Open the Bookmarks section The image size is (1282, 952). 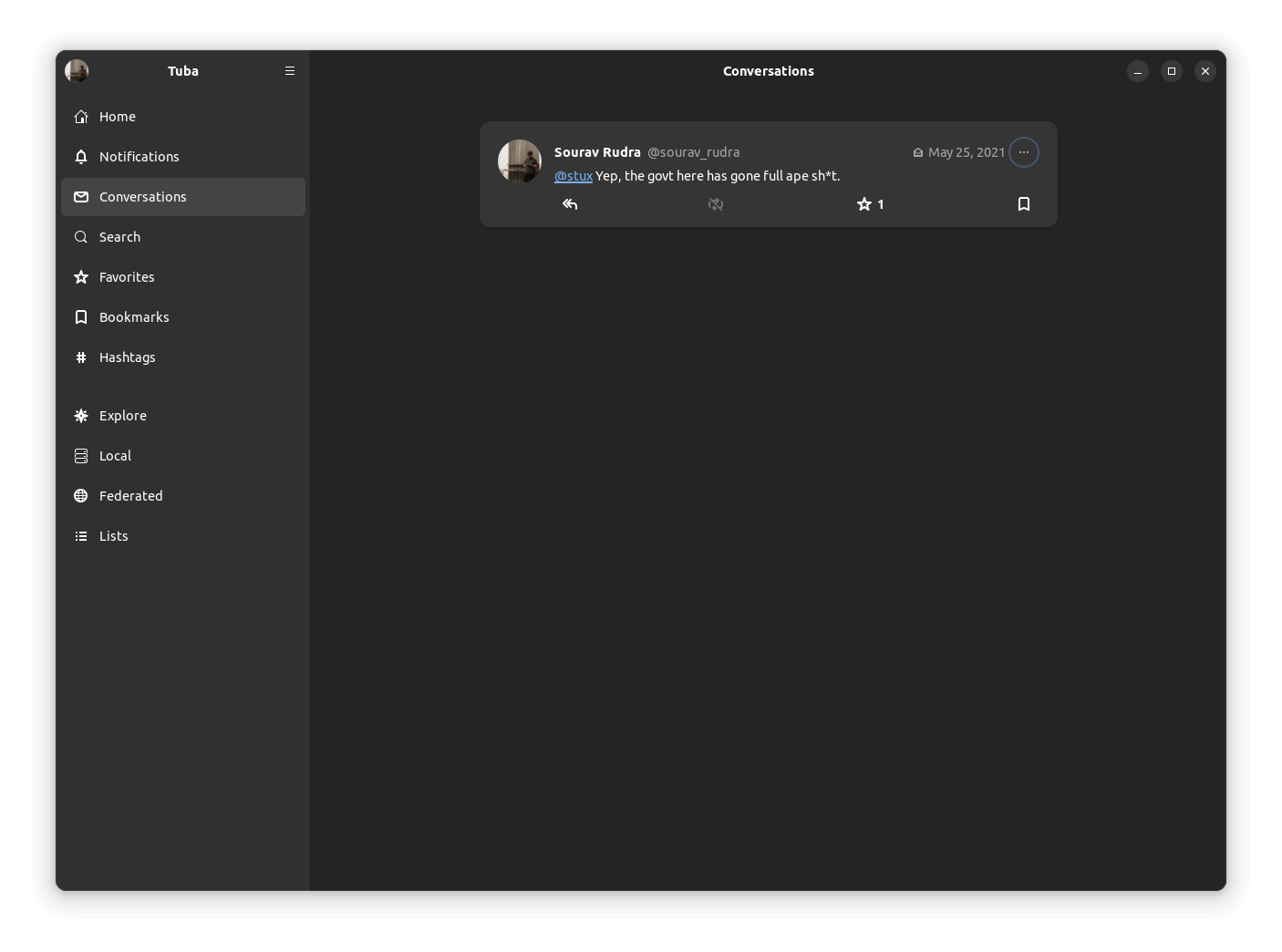tap(134, 317)
